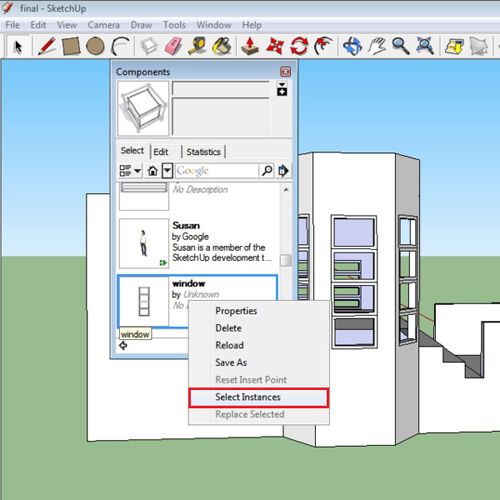Open the Tools menu
500x500 pixels.
click(174, 25)
